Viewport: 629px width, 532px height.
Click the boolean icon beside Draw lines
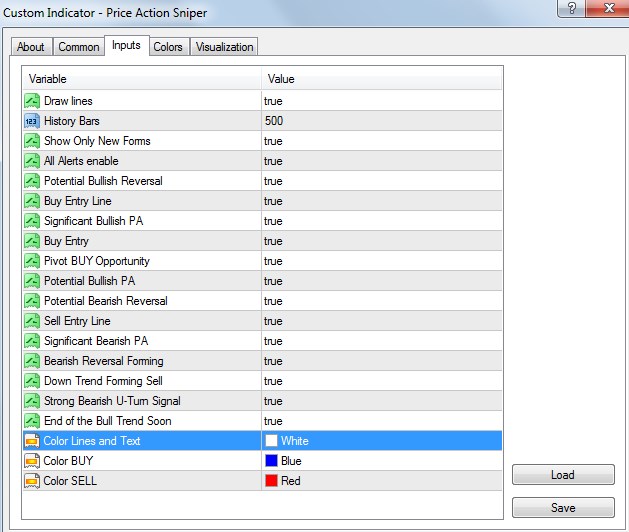coord(32,101)
